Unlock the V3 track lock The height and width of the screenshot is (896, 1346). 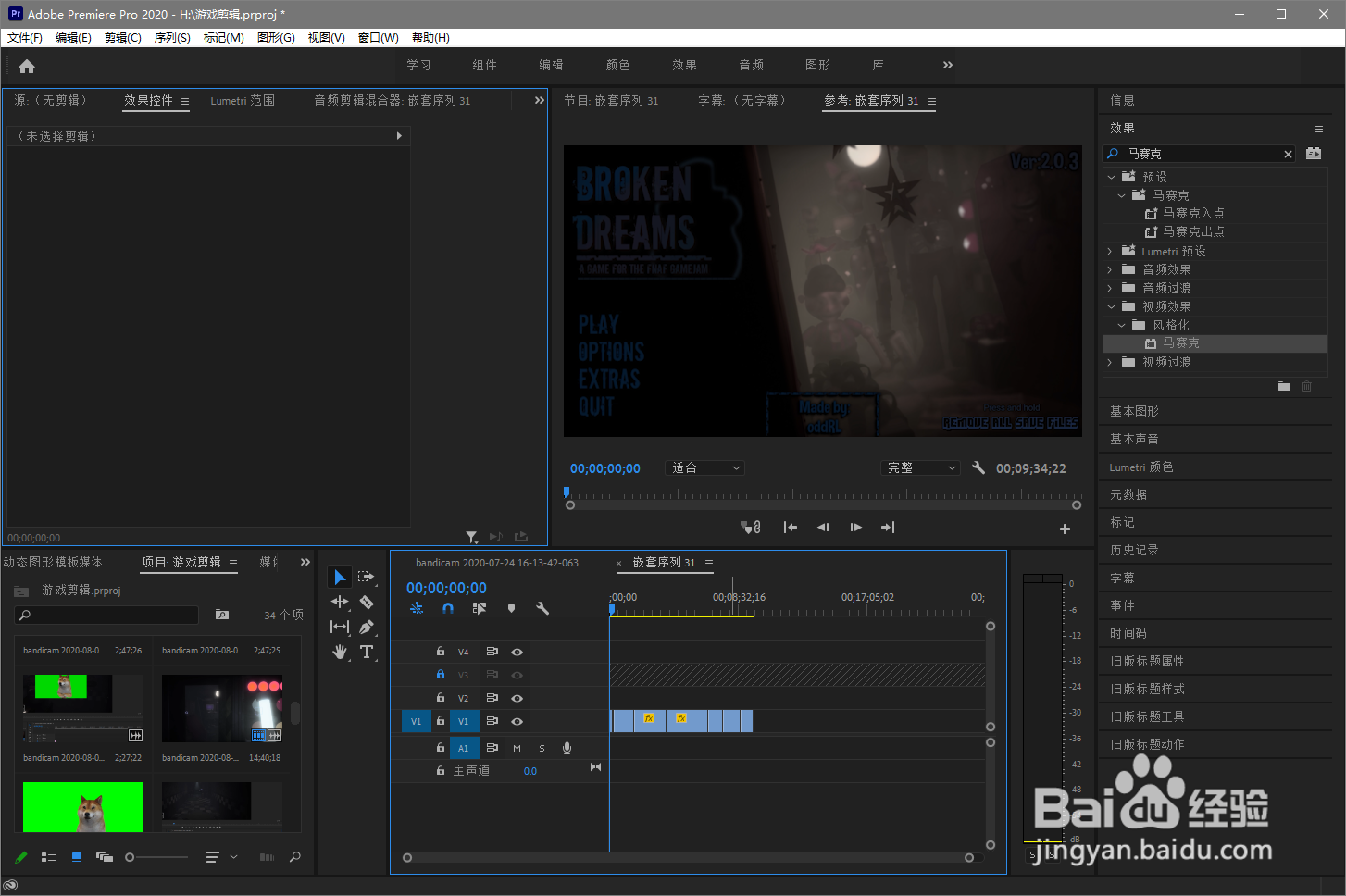tap(441, 675)
